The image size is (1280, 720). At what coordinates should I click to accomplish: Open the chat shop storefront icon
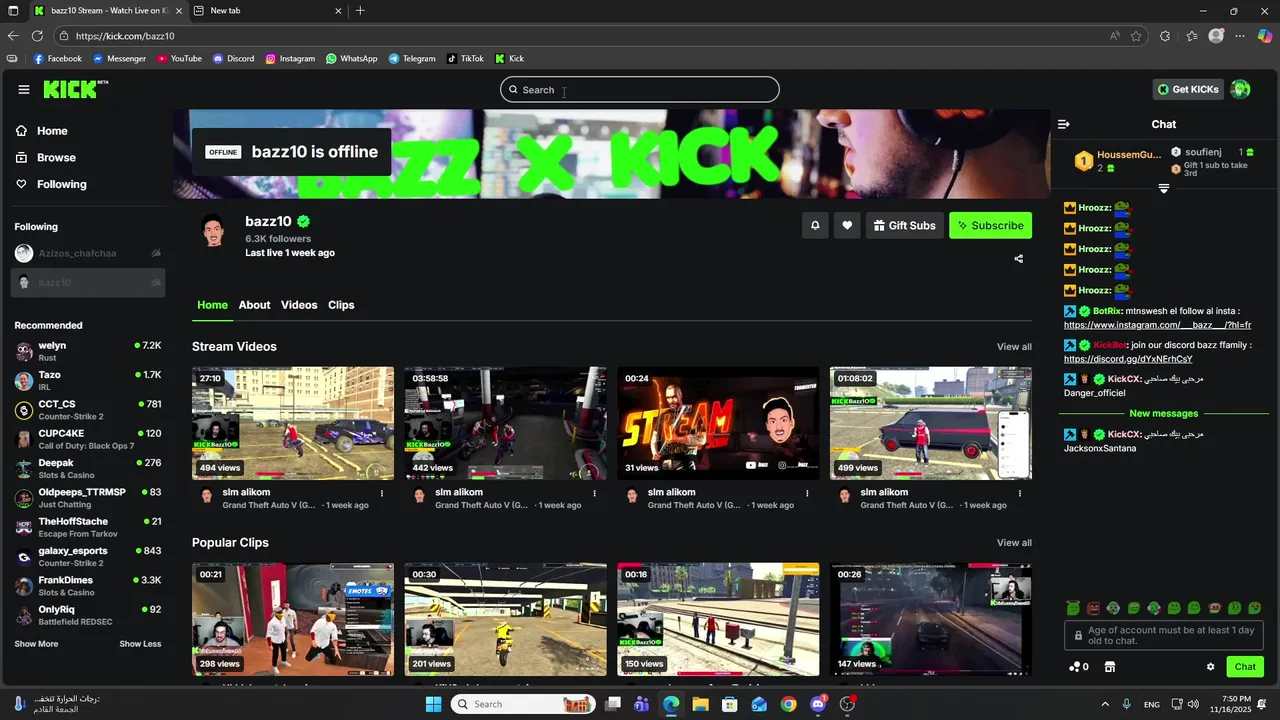tap(1109, 667)
